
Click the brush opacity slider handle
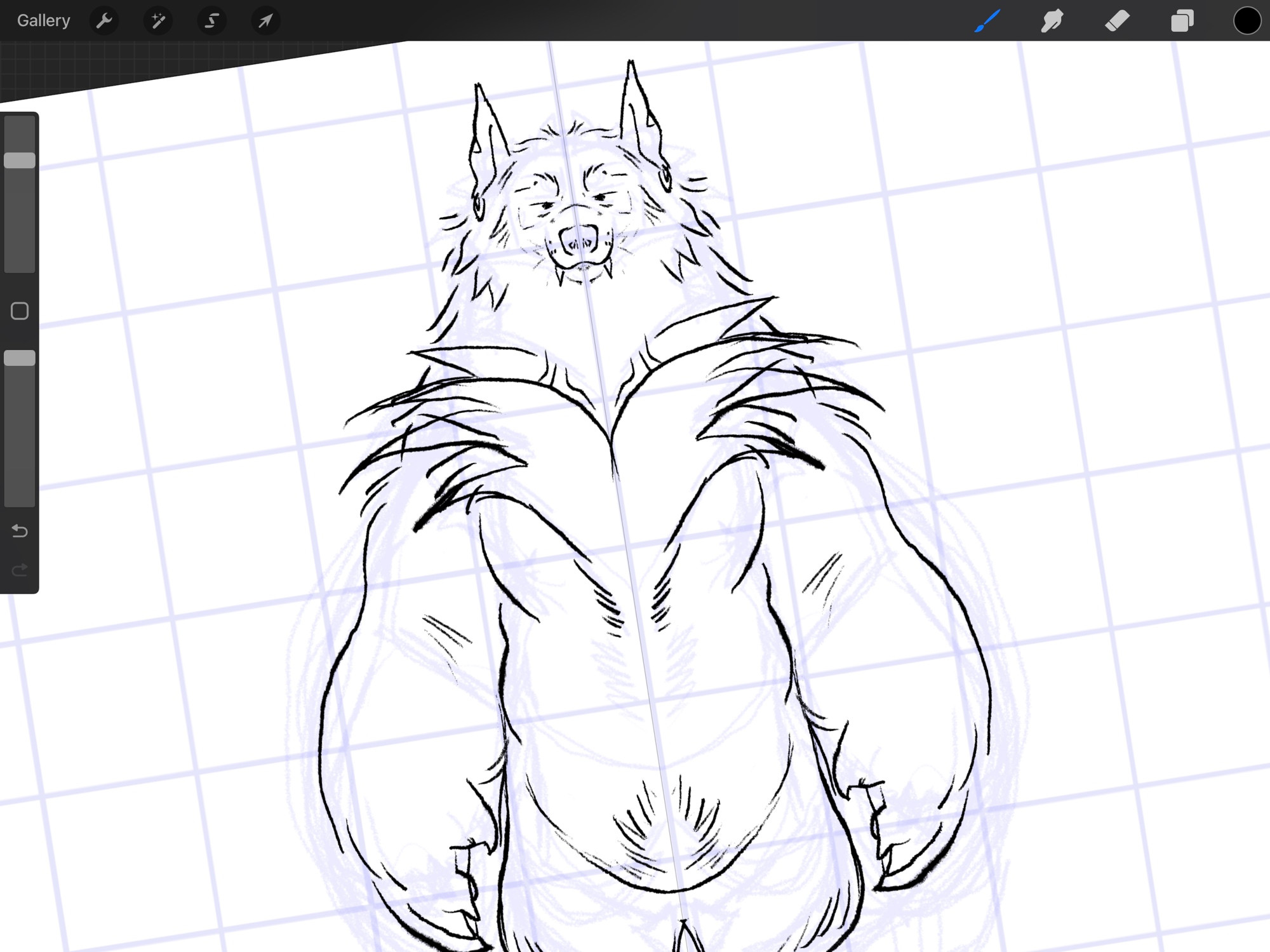tap(20, 358)
